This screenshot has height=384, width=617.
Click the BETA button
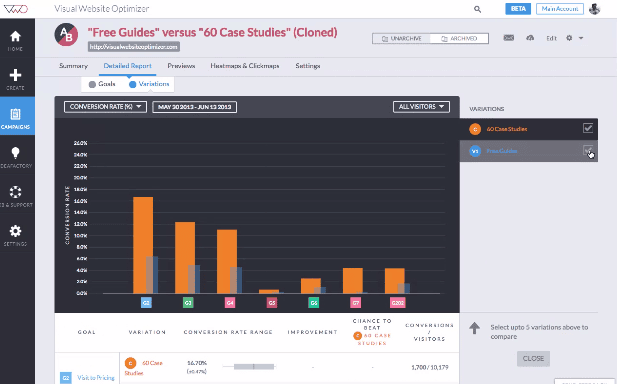coord(518,9)
